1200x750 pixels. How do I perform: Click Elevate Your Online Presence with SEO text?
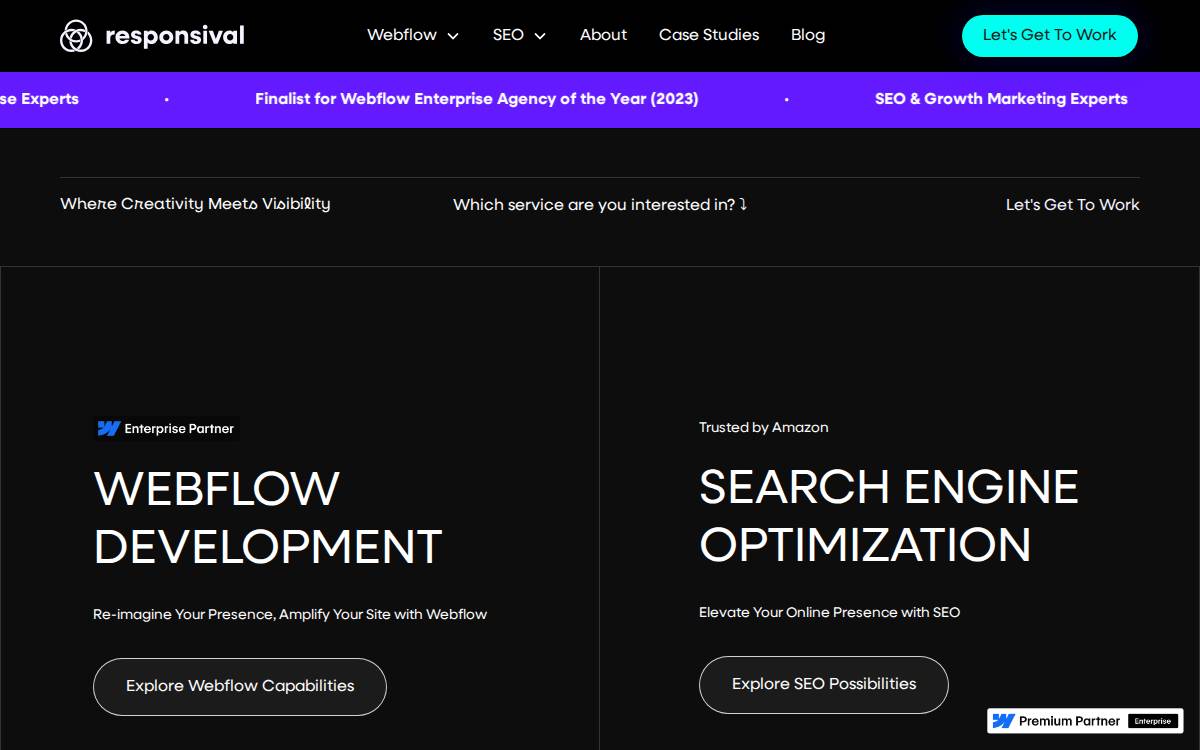coord(829,612)
